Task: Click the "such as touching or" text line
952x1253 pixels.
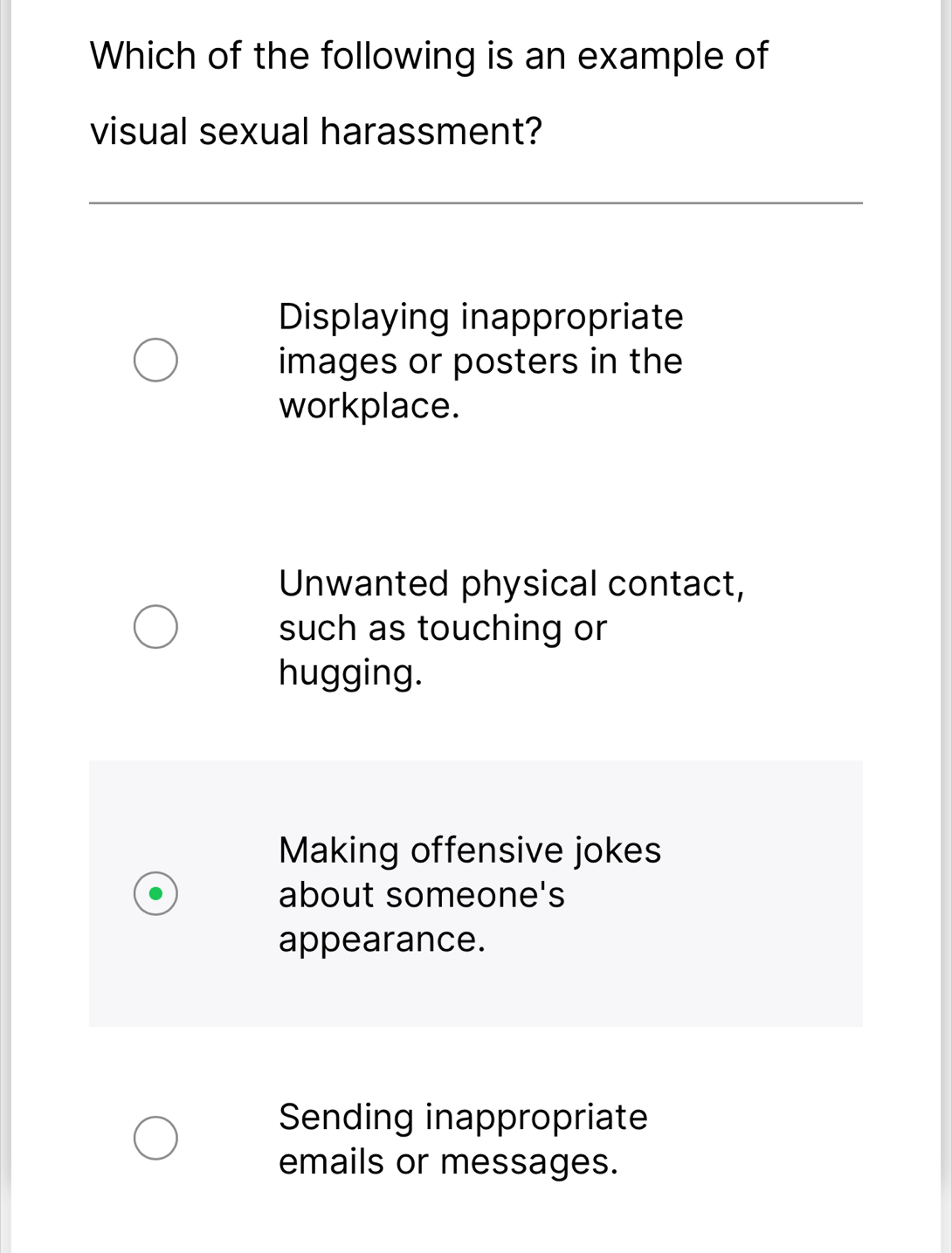Action: 442,628
